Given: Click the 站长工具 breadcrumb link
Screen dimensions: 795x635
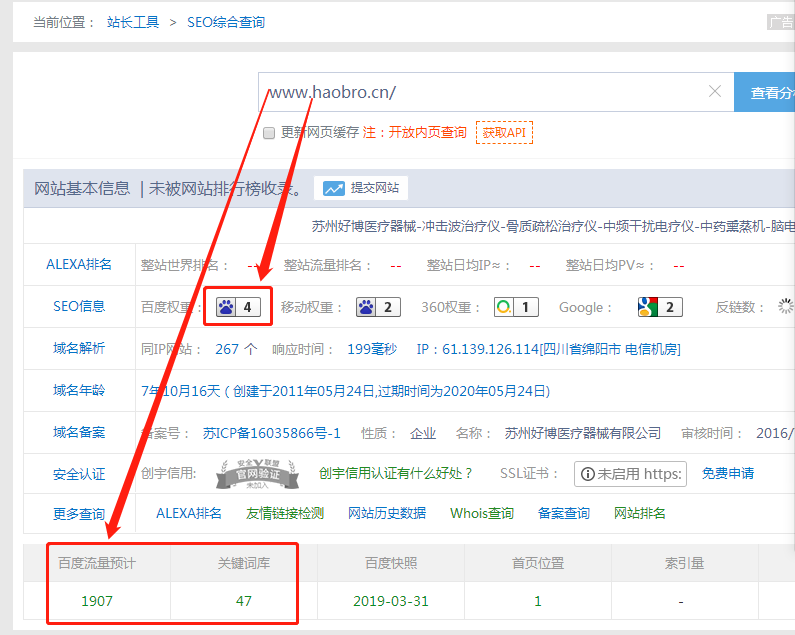Looking at the screenshot, I should pyautogui.click(x=133, y=22).
